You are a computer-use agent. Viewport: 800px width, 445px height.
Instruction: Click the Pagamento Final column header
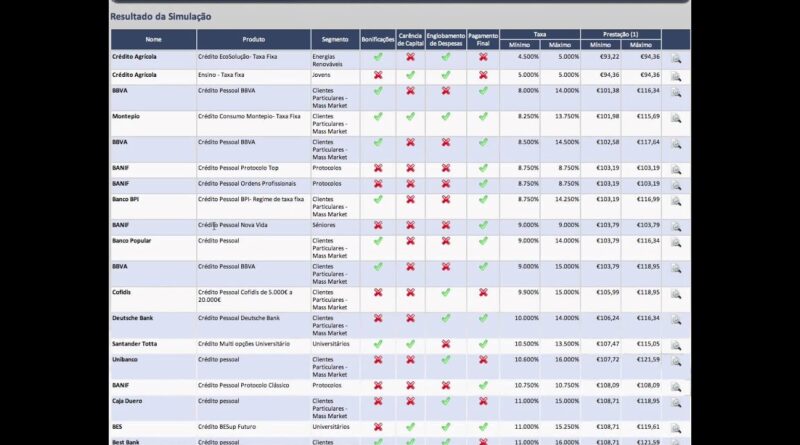483,39
